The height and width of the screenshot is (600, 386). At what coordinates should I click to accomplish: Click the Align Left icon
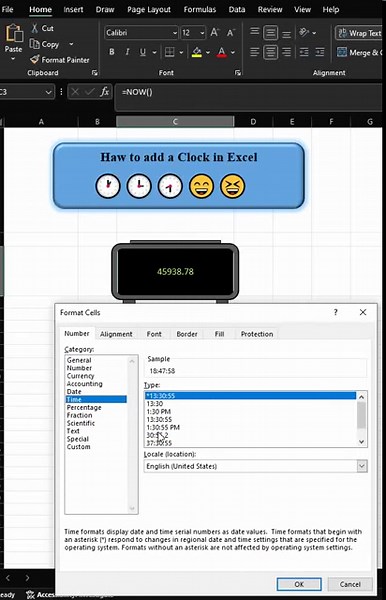[254, 52]
